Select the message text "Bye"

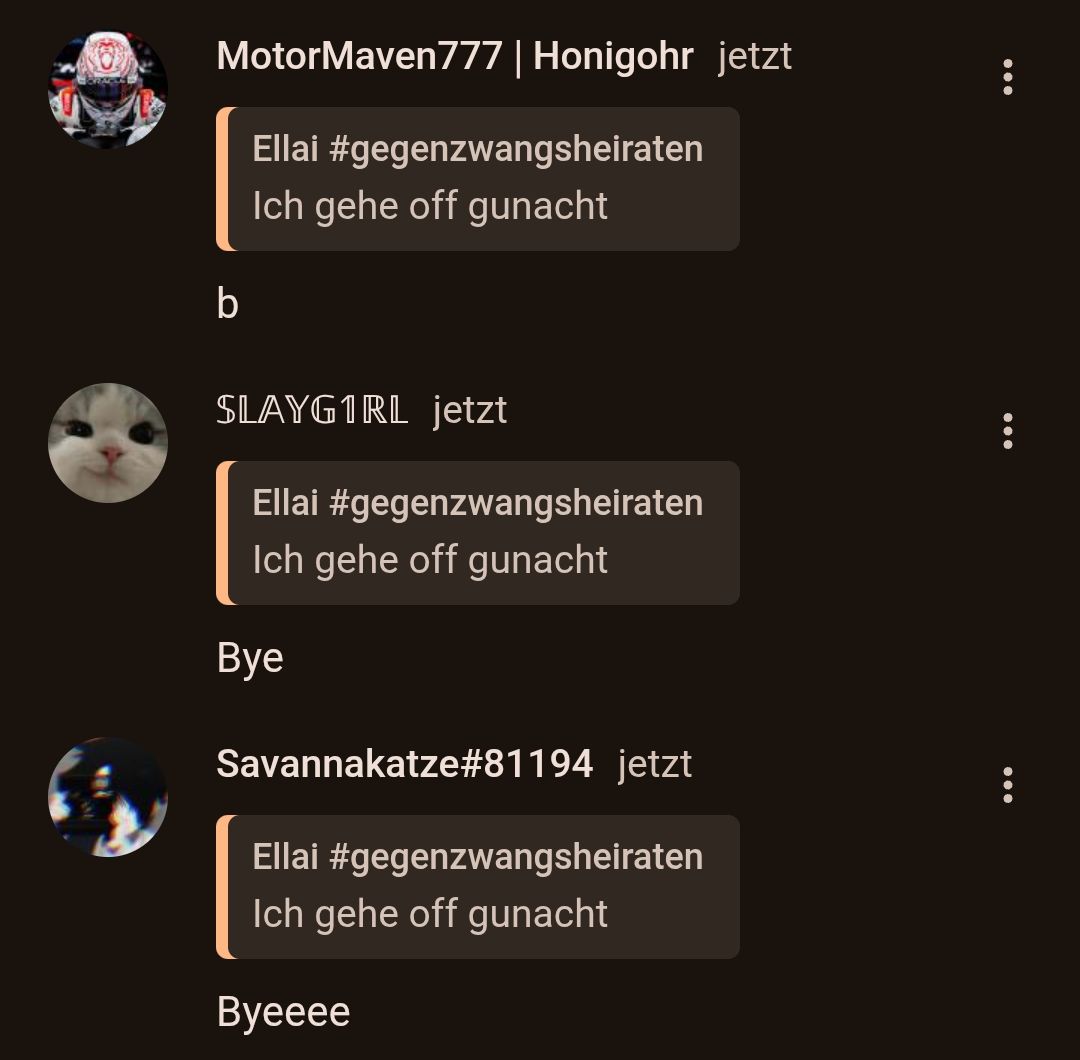click(250, 658)
